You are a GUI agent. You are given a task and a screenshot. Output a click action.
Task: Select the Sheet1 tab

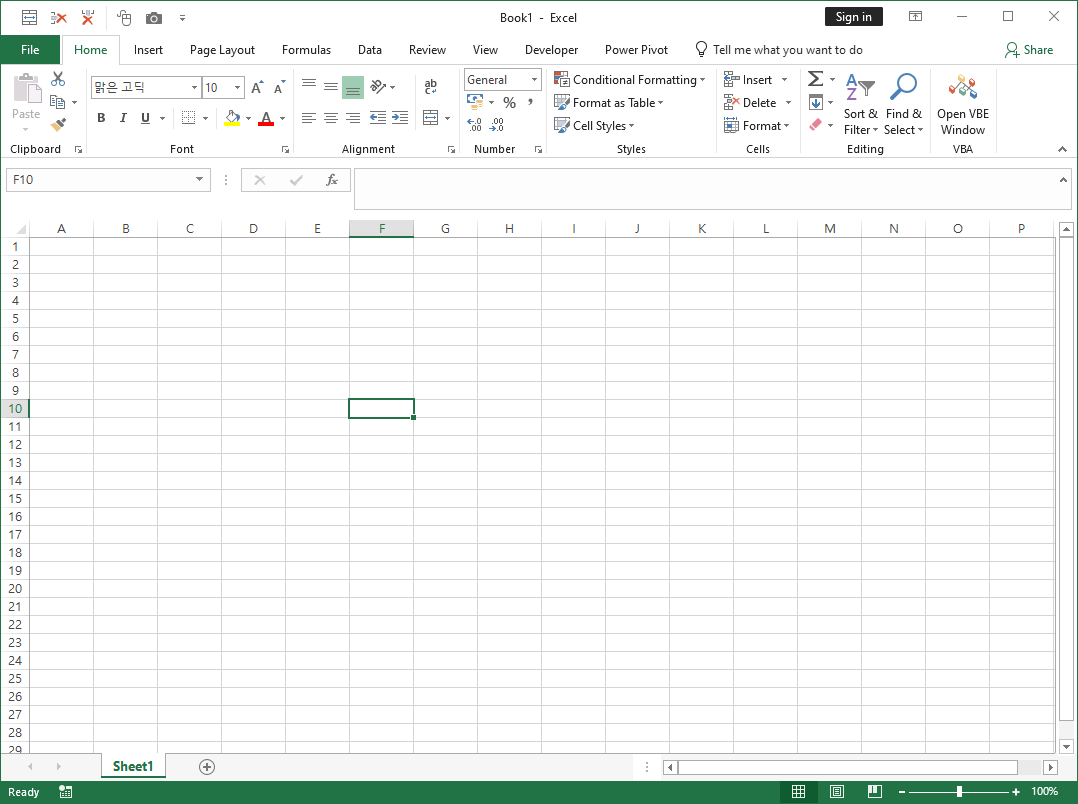[133, 767]
